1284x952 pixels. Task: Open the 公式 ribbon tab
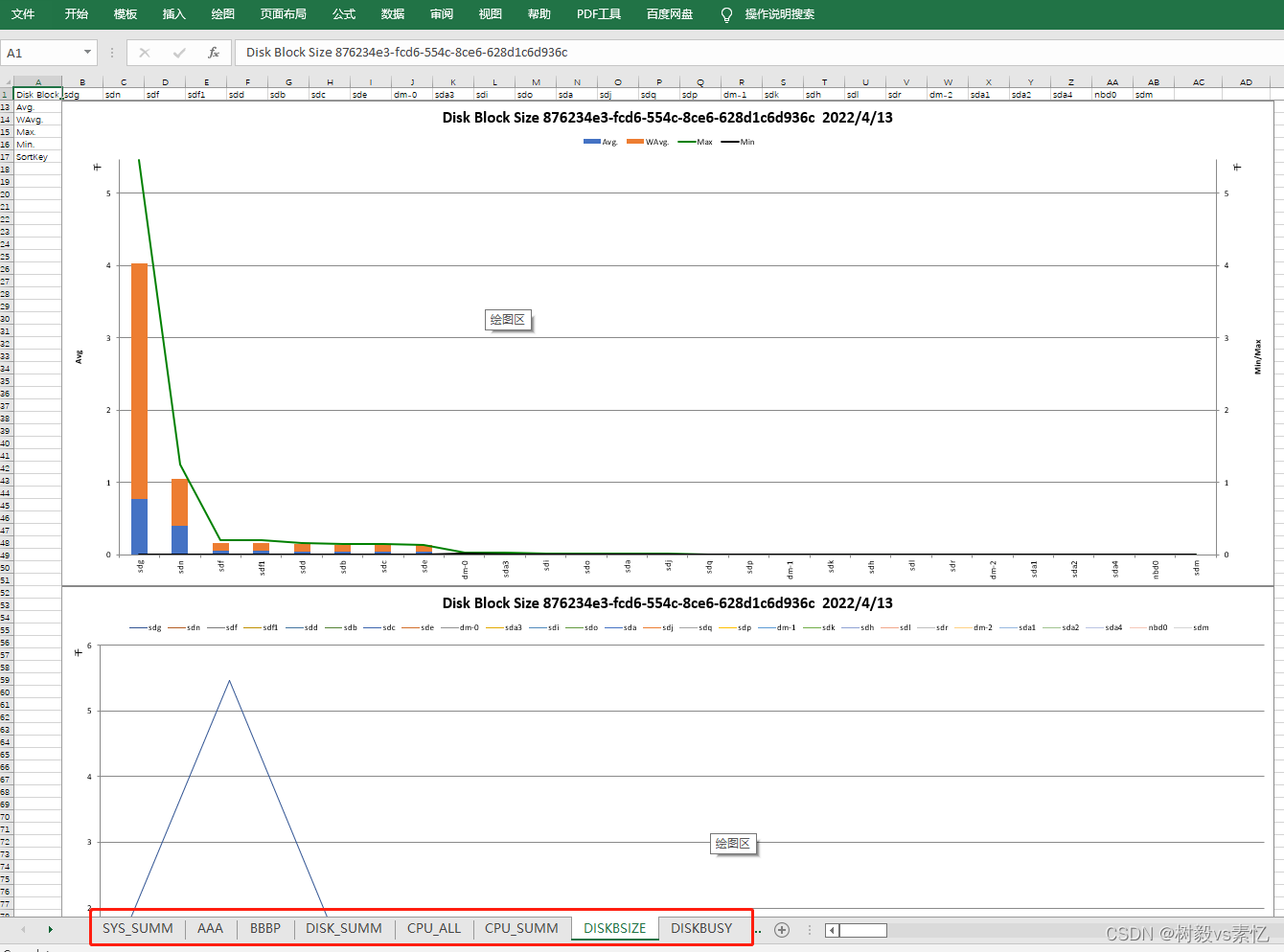pyautogui.click(x=344, y=14)
